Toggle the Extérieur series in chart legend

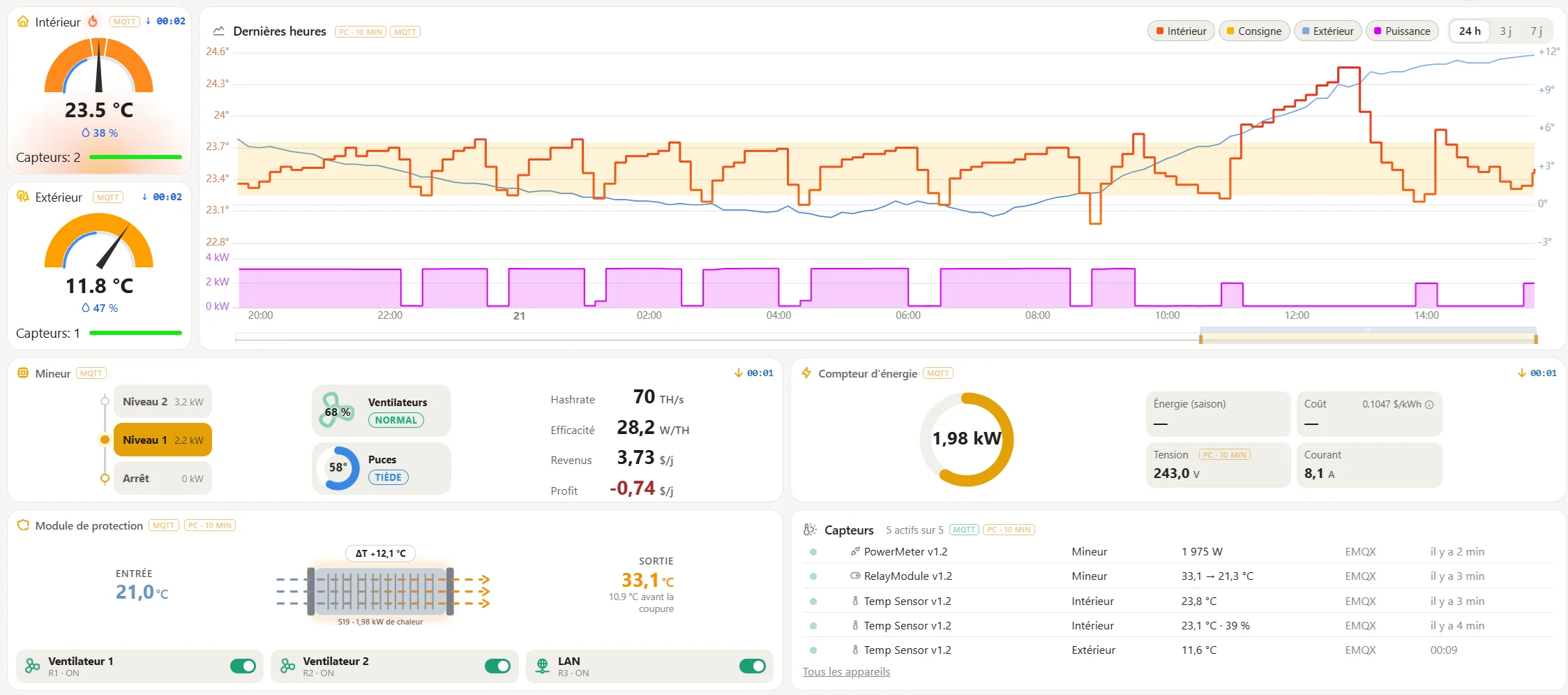(x=1328, y=31)
